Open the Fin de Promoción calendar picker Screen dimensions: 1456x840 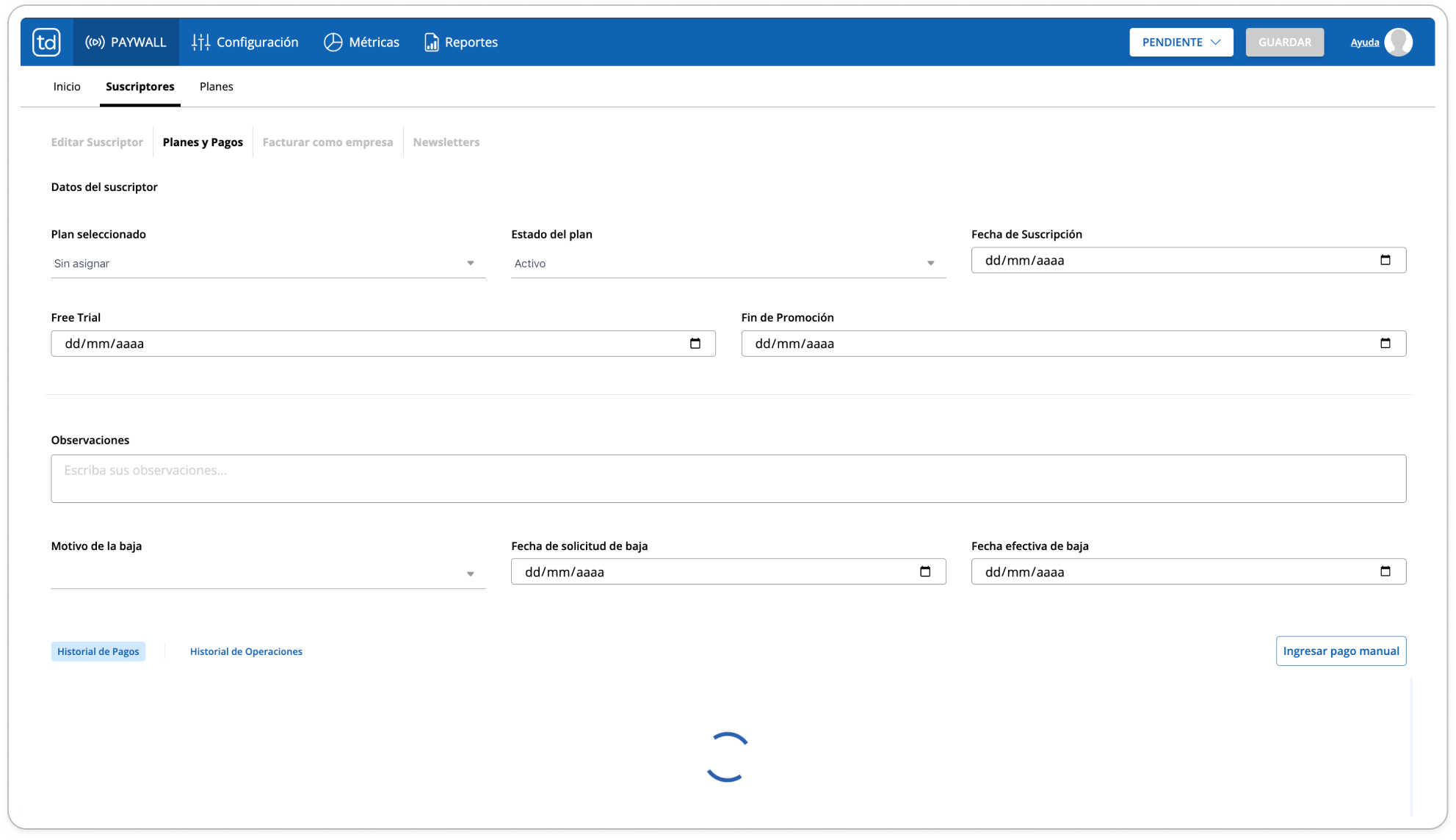[x=1386, y=344]
